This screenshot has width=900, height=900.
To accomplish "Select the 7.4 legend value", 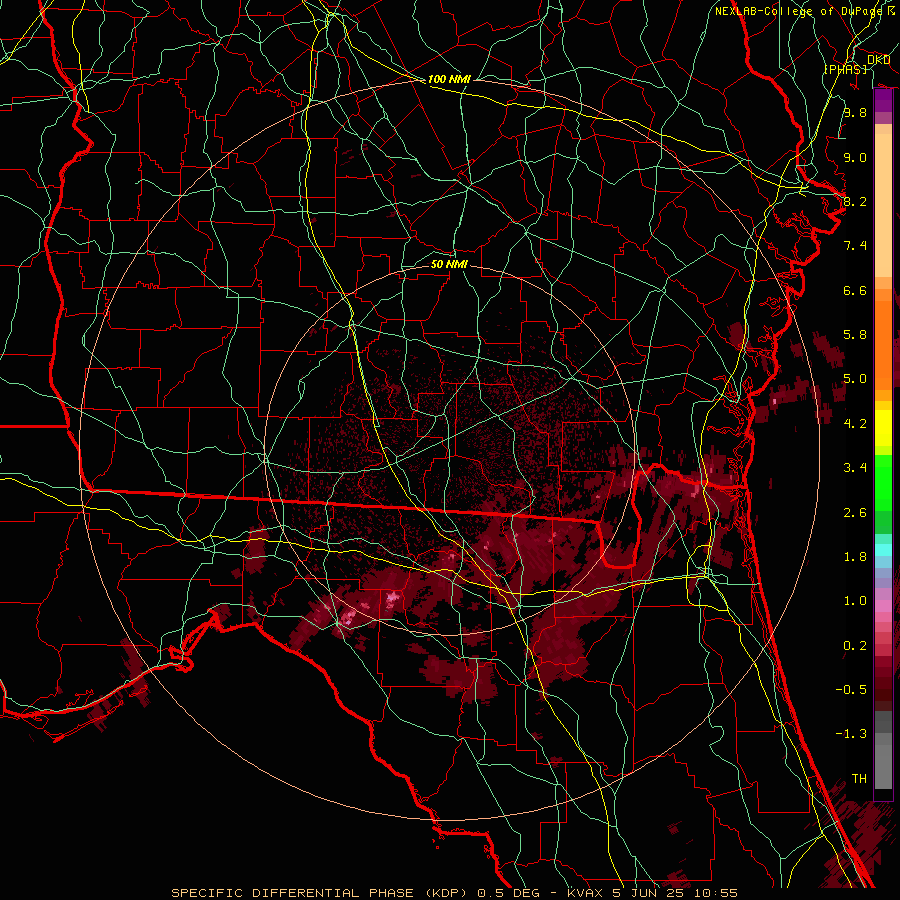I will pos(855,246).
